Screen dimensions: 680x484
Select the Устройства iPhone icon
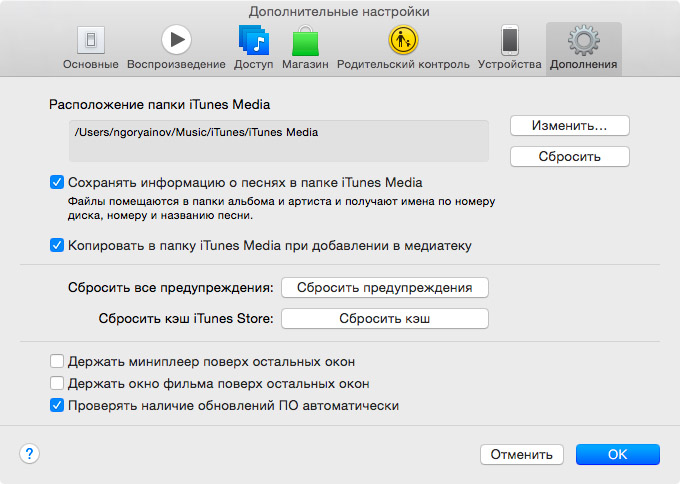click(x=510, y=41)
